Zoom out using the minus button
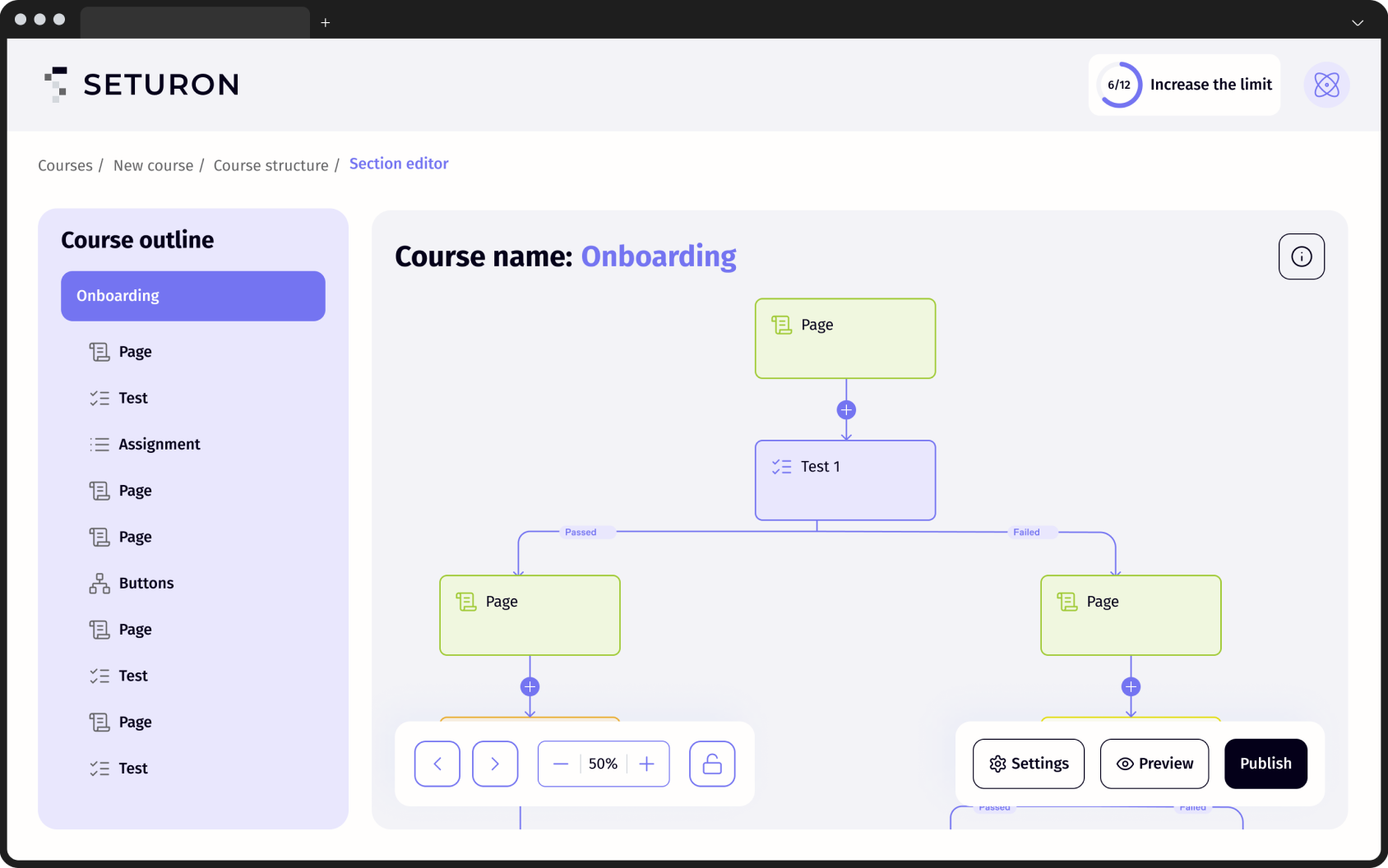The height and width of the screenshot is (868, 1388). (x=561, y=764)
